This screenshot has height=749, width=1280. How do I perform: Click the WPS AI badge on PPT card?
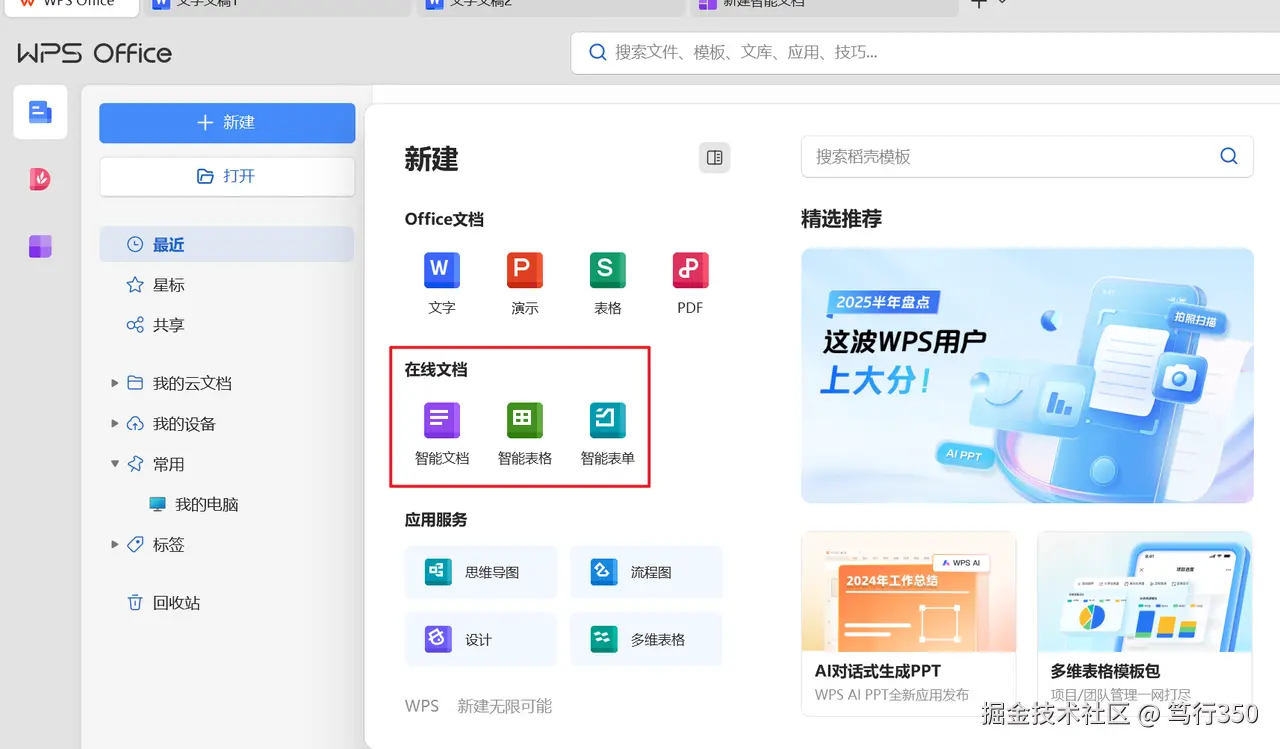pyautogui.click(x=960, y=563)
